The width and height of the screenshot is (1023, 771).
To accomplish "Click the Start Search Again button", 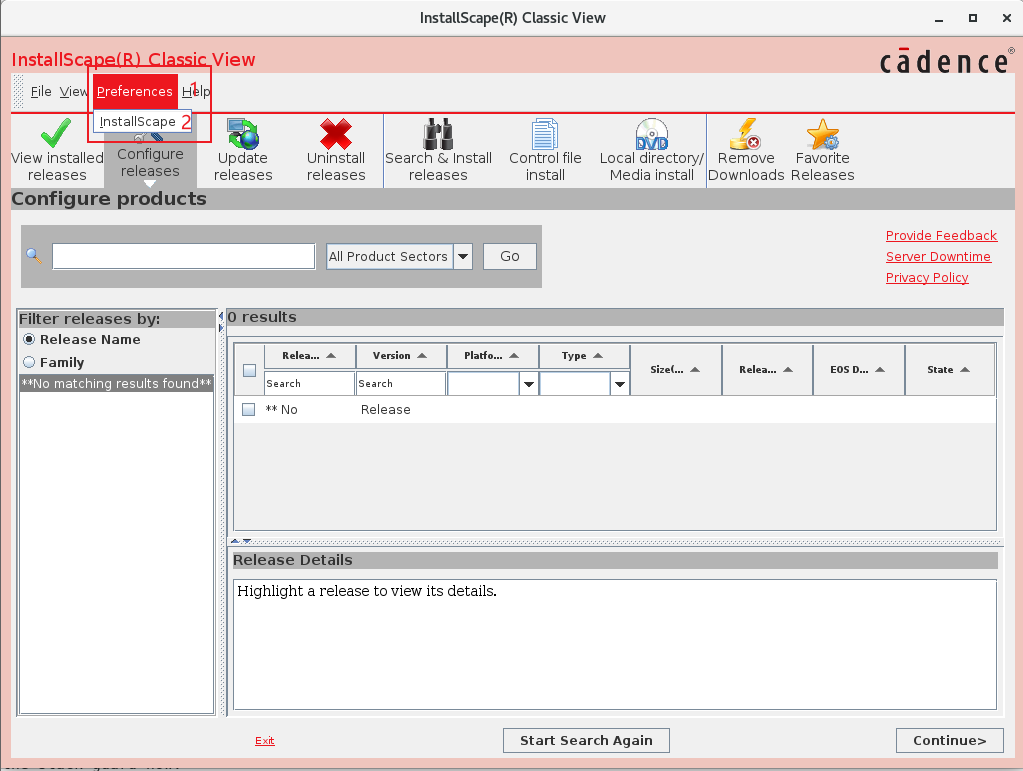I will coord(586,741).
